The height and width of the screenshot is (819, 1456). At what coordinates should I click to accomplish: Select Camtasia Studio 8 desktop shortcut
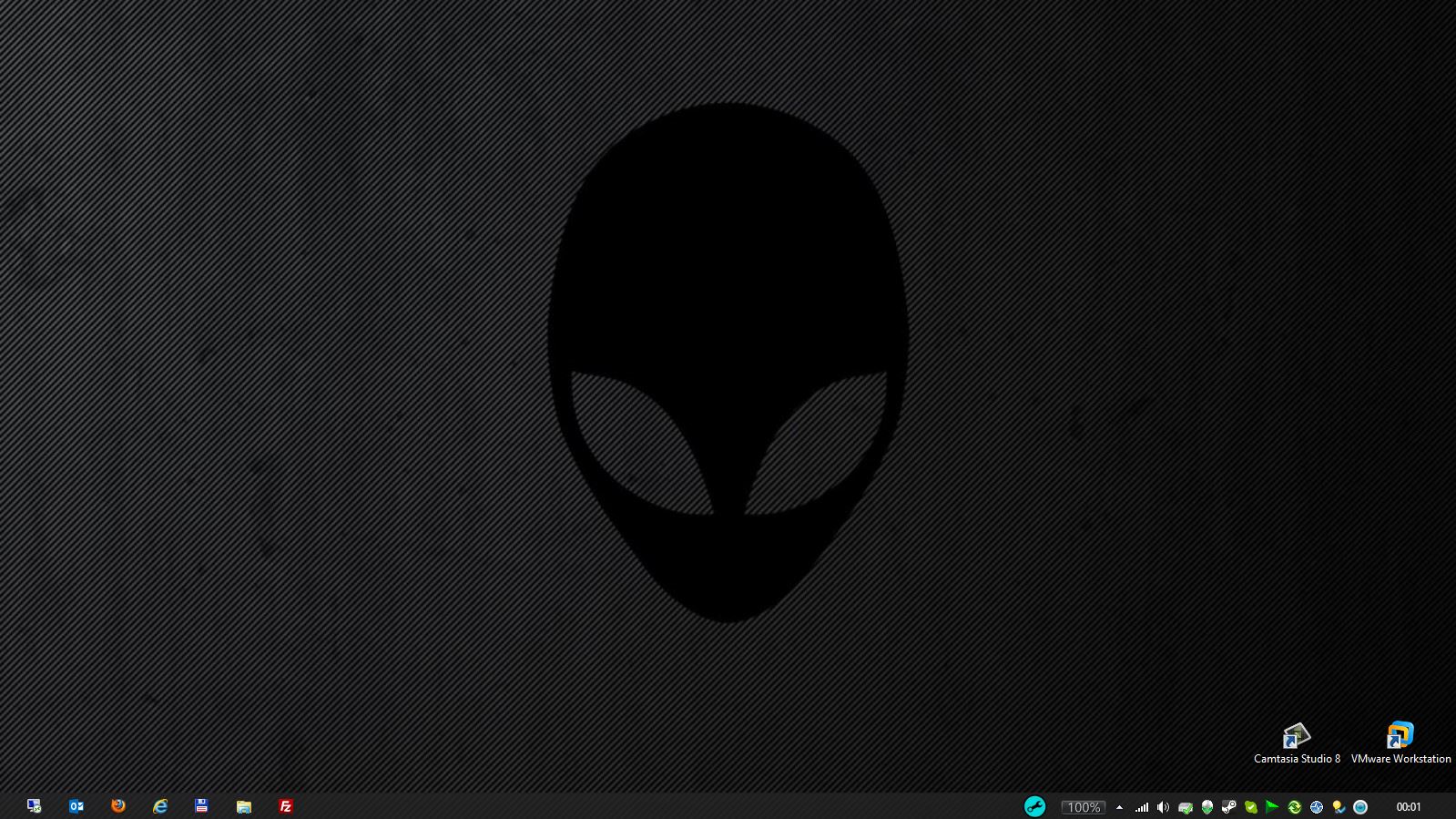coord(1297,742)
